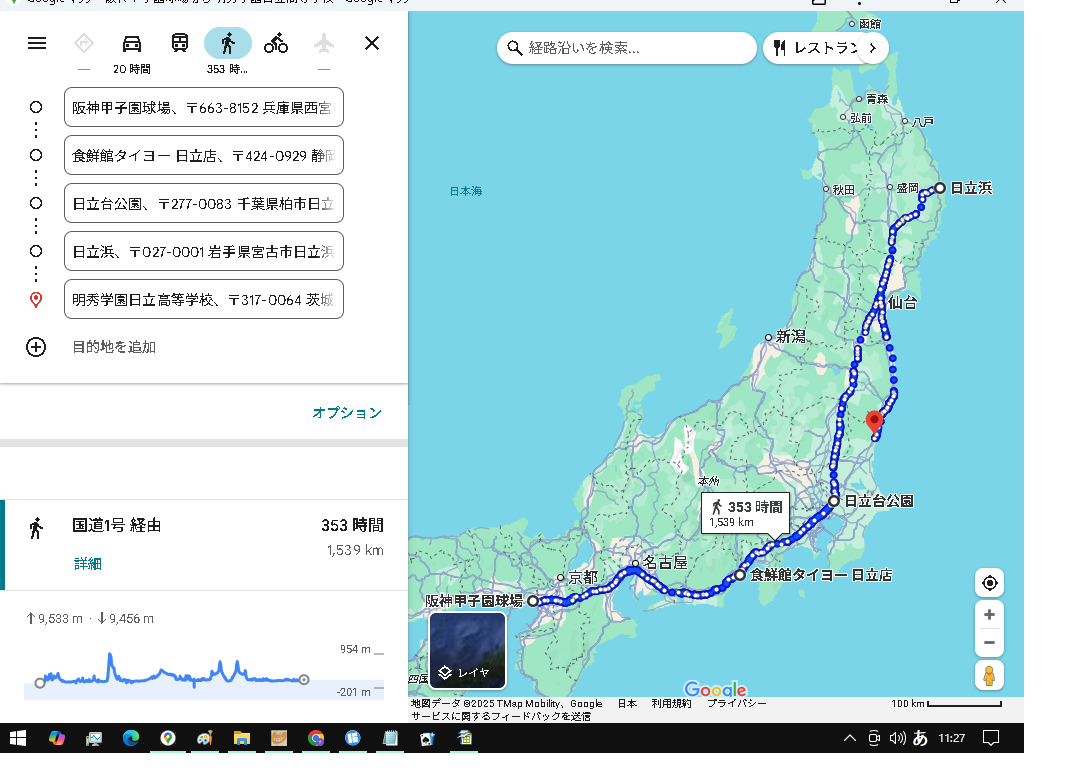Open the volume control in tray
The image size is (1076, 781).
[x=897, y=738]
